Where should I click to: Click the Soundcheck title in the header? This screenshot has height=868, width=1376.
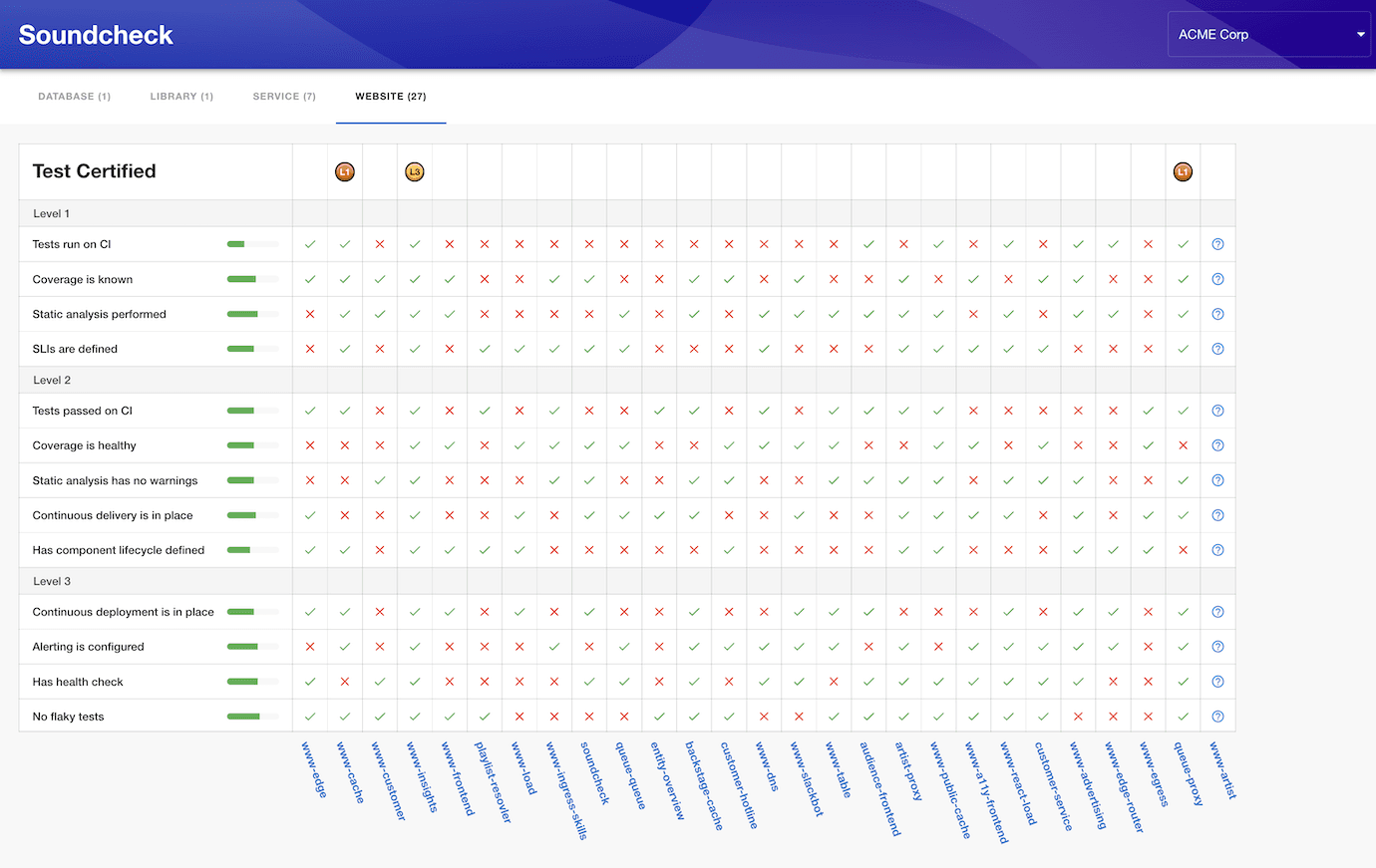[96, 35]
